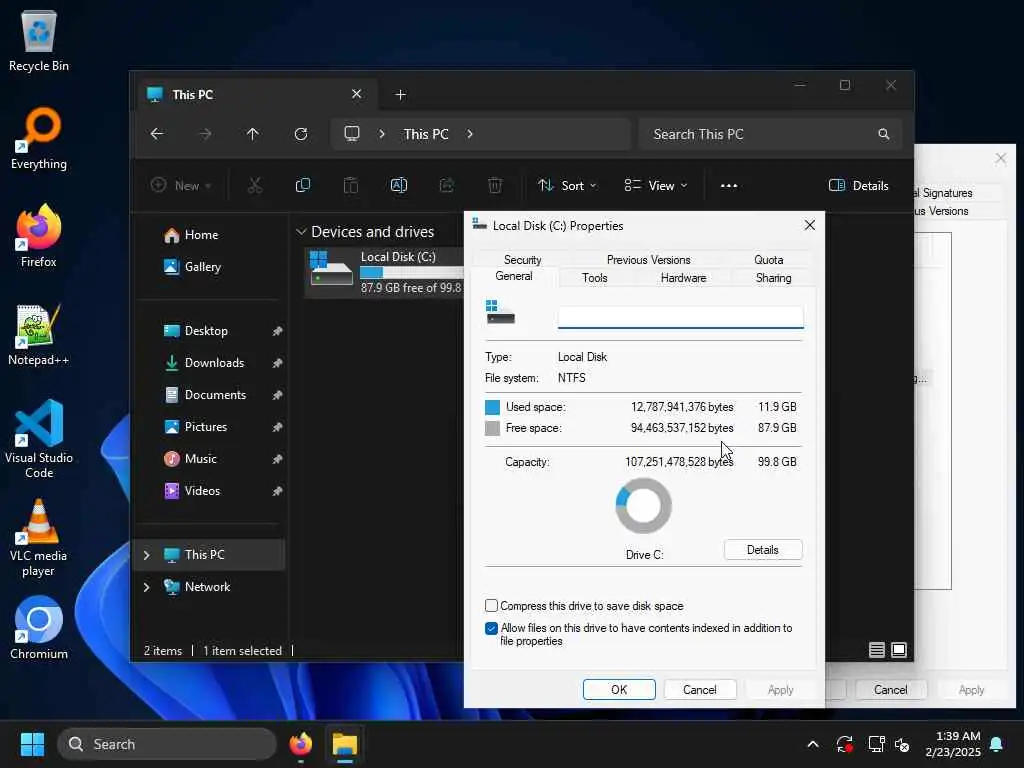Click the search magnifier in Explorer

[x=884, y=134]
